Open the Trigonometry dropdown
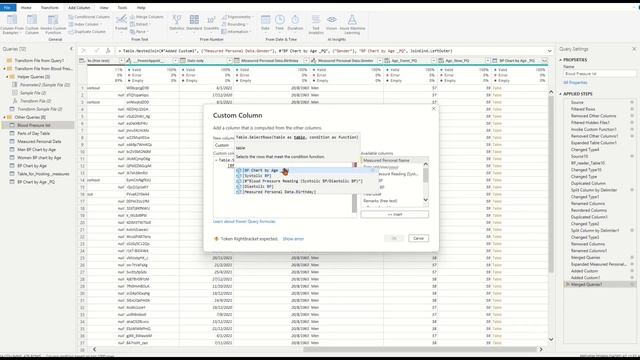640x360 pixels. point(237,17)
